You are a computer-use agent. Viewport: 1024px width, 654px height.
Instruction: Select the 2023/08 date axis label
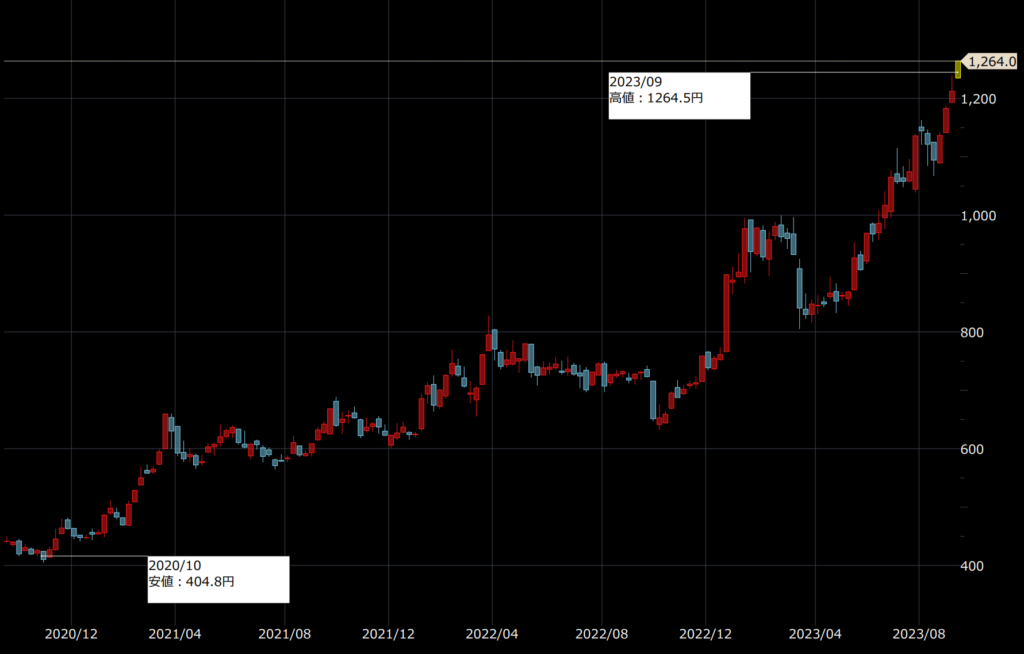pyautogui.click(x=919, y=634)
